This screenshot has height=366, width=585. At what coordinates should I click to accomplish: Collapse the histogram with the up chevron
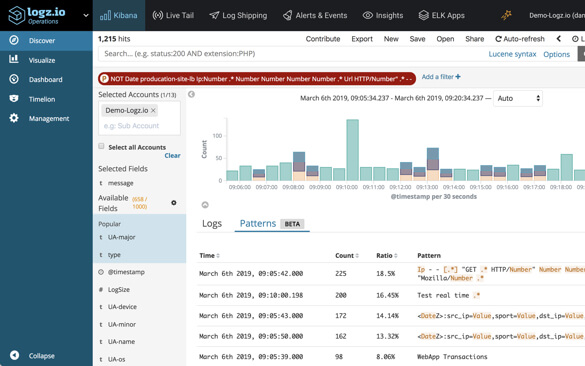click(205, 205)
